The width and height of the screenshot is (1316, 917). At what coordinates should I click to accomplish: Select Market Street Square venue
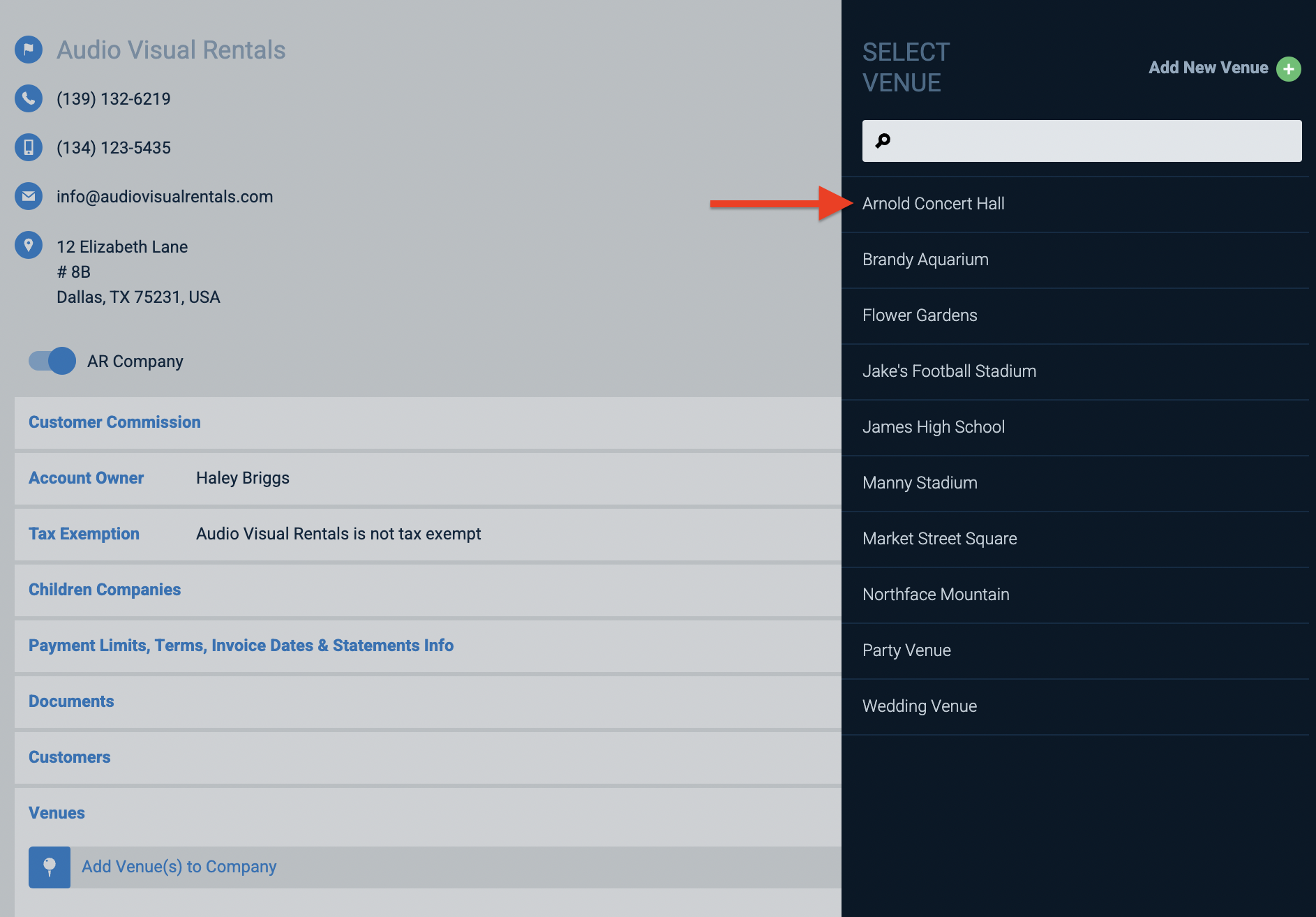pos(1075,539)
